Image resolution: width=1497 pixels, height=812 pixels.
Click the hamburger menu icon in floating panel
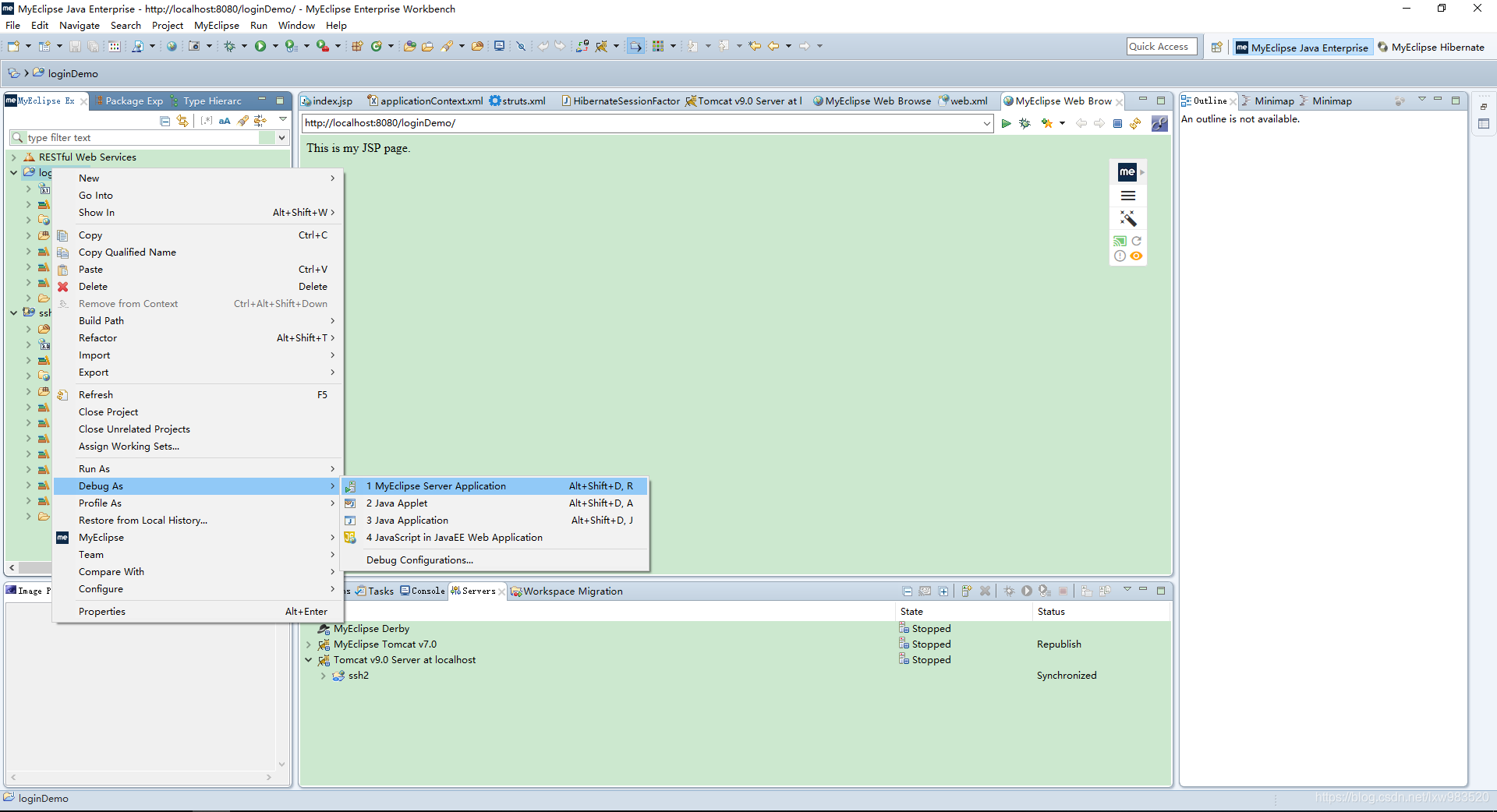1127,196
